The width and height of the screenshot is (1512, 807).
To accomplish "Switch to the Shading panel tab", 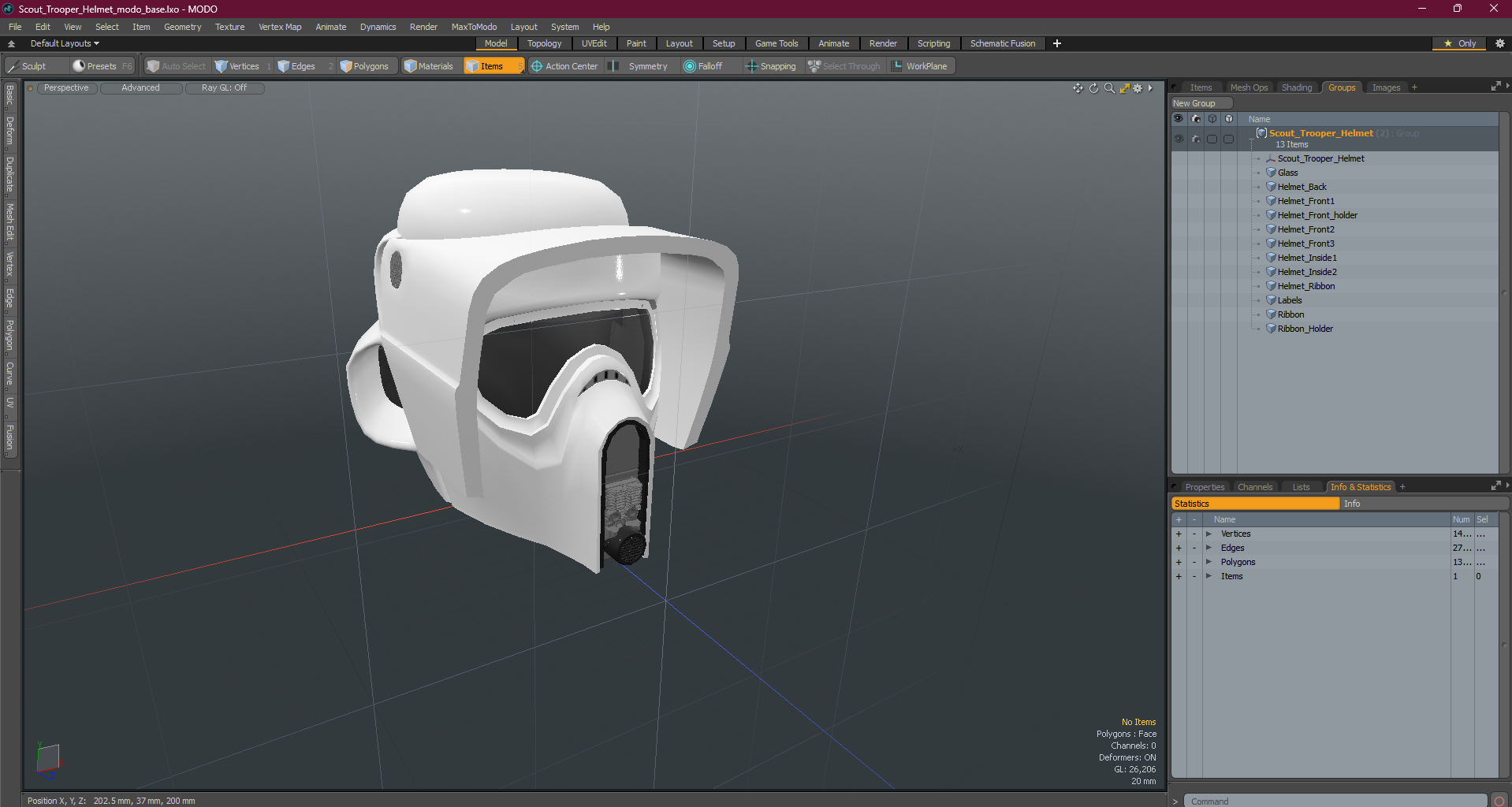I will [1297, 87].
